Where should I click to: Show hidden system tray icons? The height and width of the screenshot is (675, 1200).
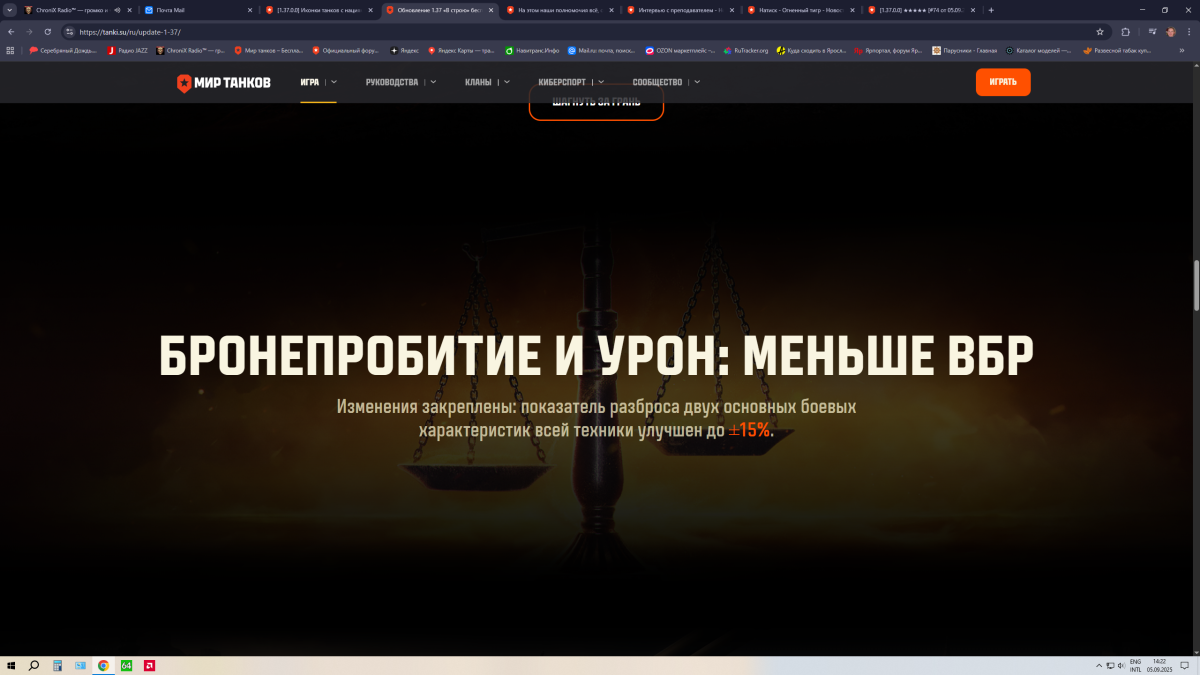(x=1099, y=665)
